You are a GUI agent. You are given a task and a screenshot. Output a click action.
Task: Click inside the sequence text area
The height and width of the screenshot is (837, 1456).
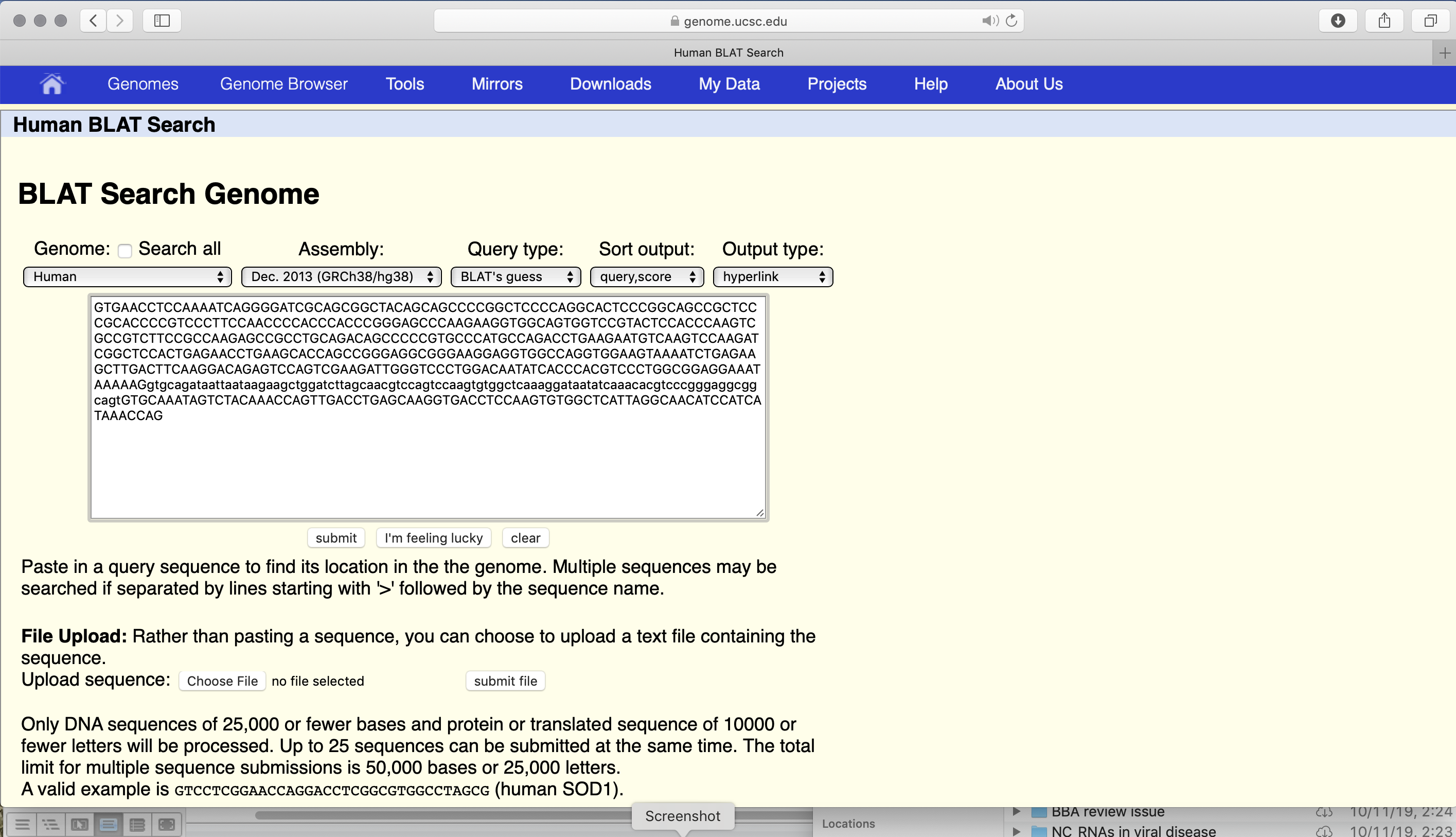428,466
